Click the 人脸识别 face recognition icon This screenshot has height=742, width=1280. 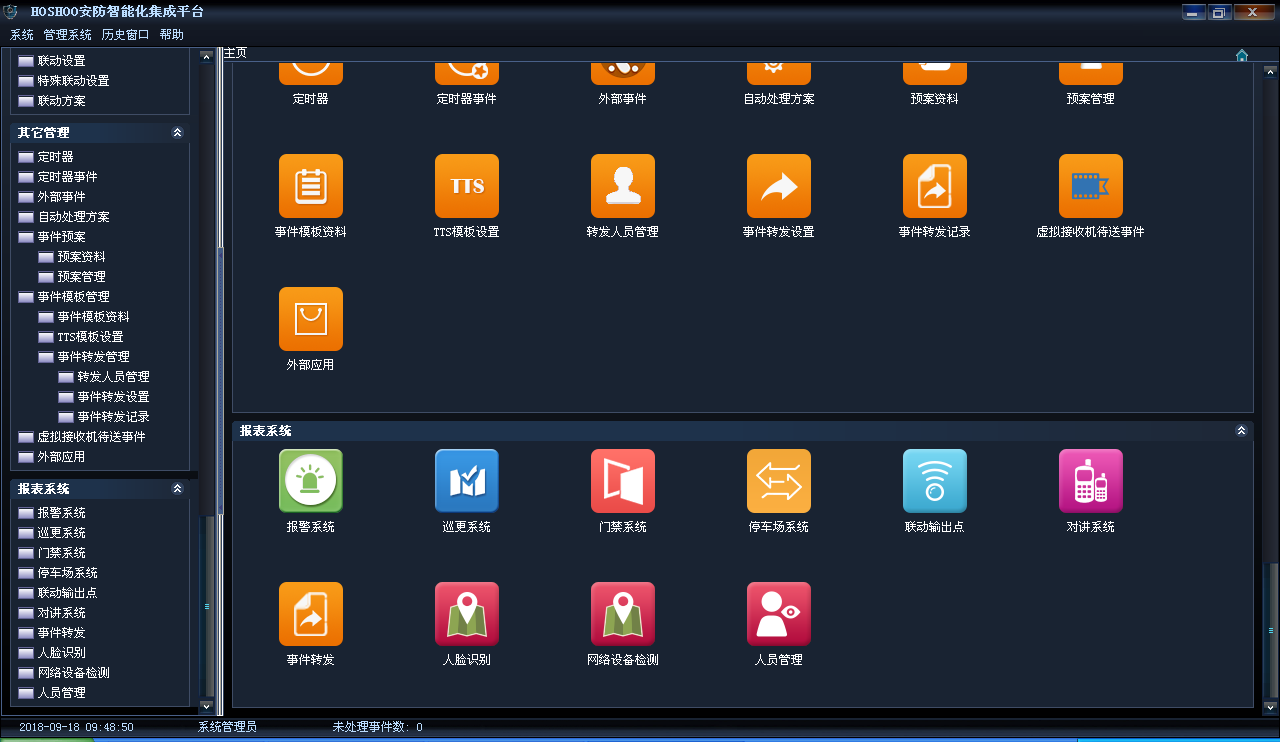[x=466, y=614]
